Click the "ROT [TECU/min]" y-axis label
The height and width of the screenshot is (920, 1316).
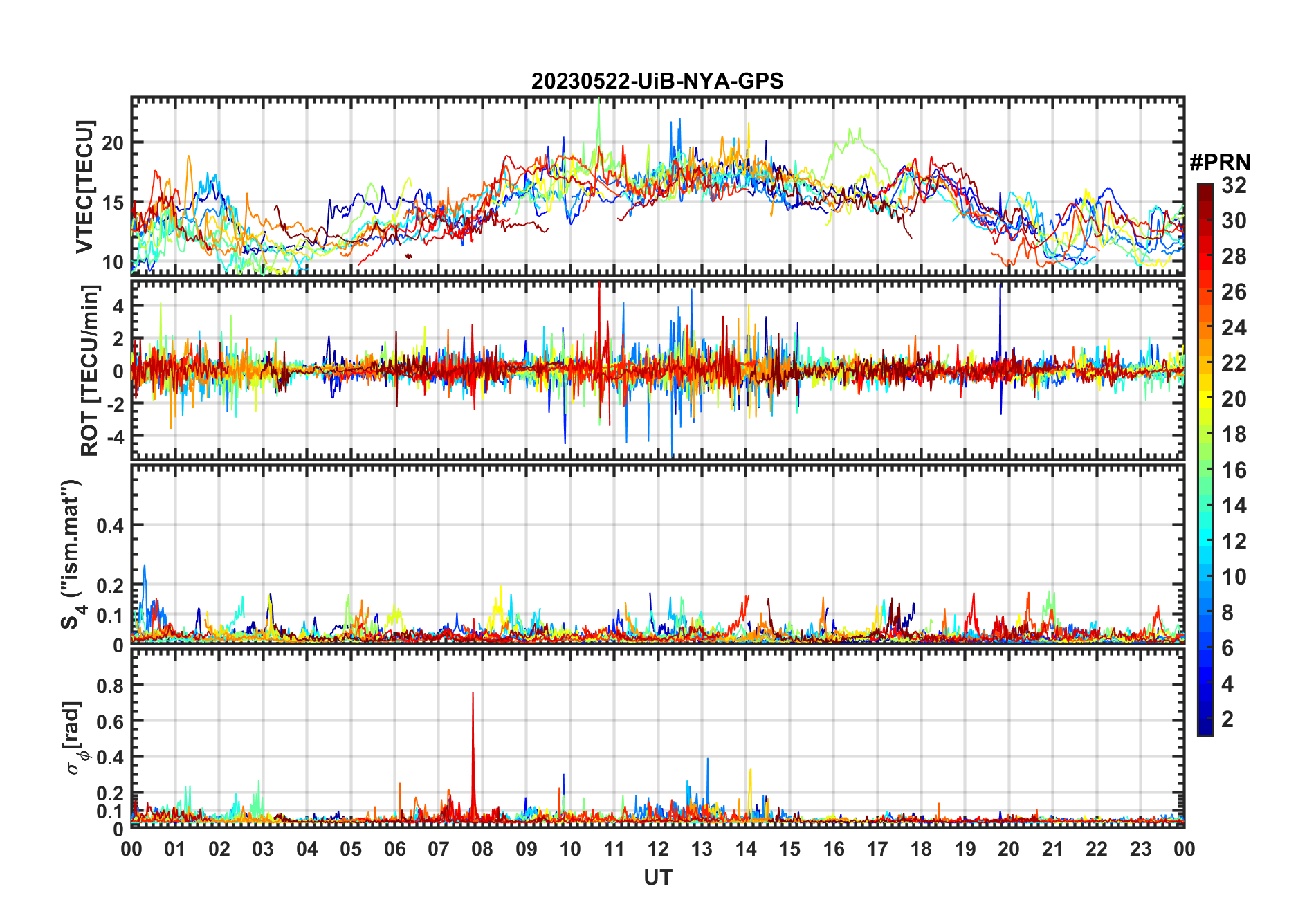pos(90,370)
